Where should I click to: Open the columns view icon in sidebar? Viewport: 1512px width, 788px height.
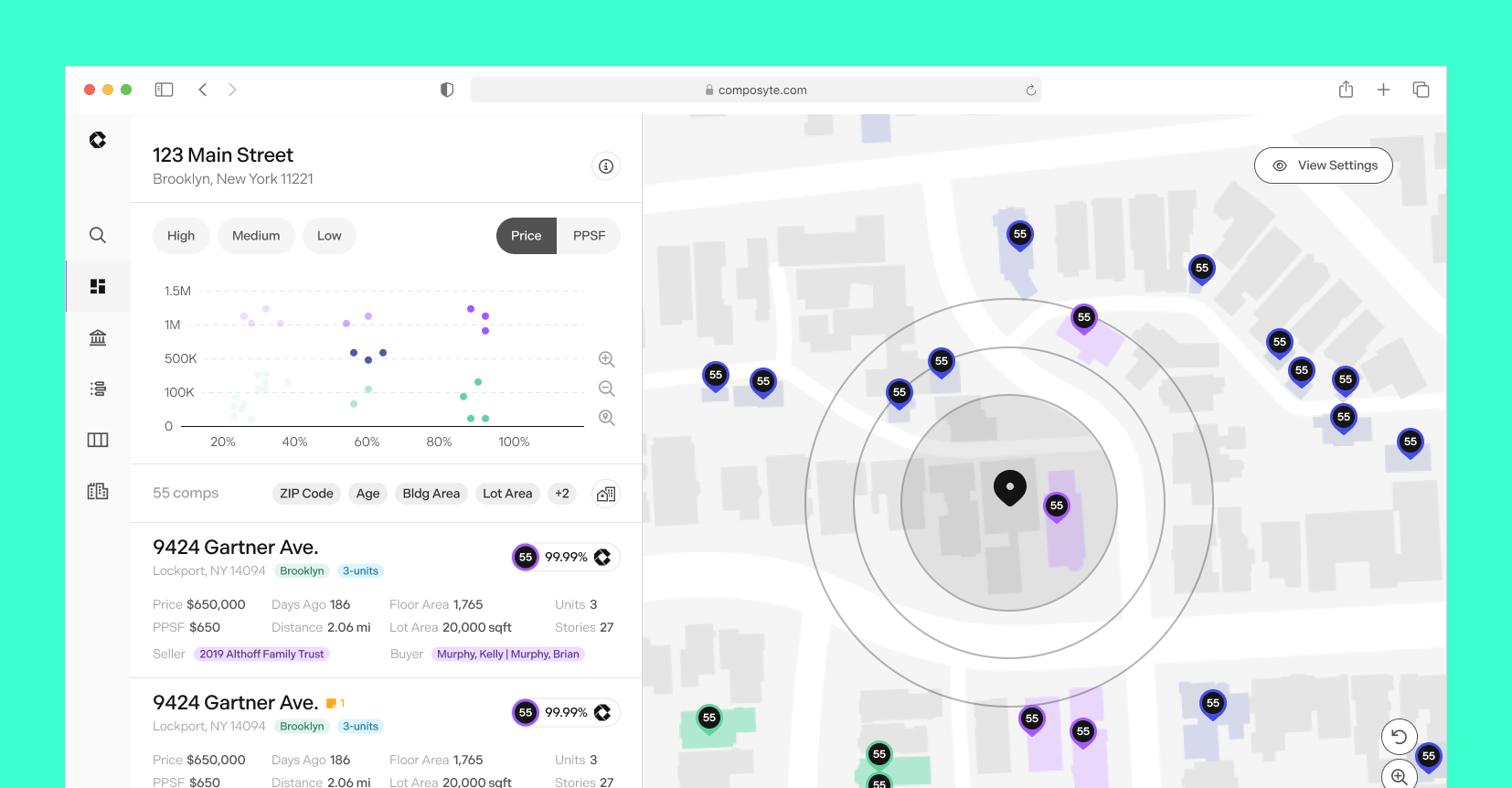[98, 440]
